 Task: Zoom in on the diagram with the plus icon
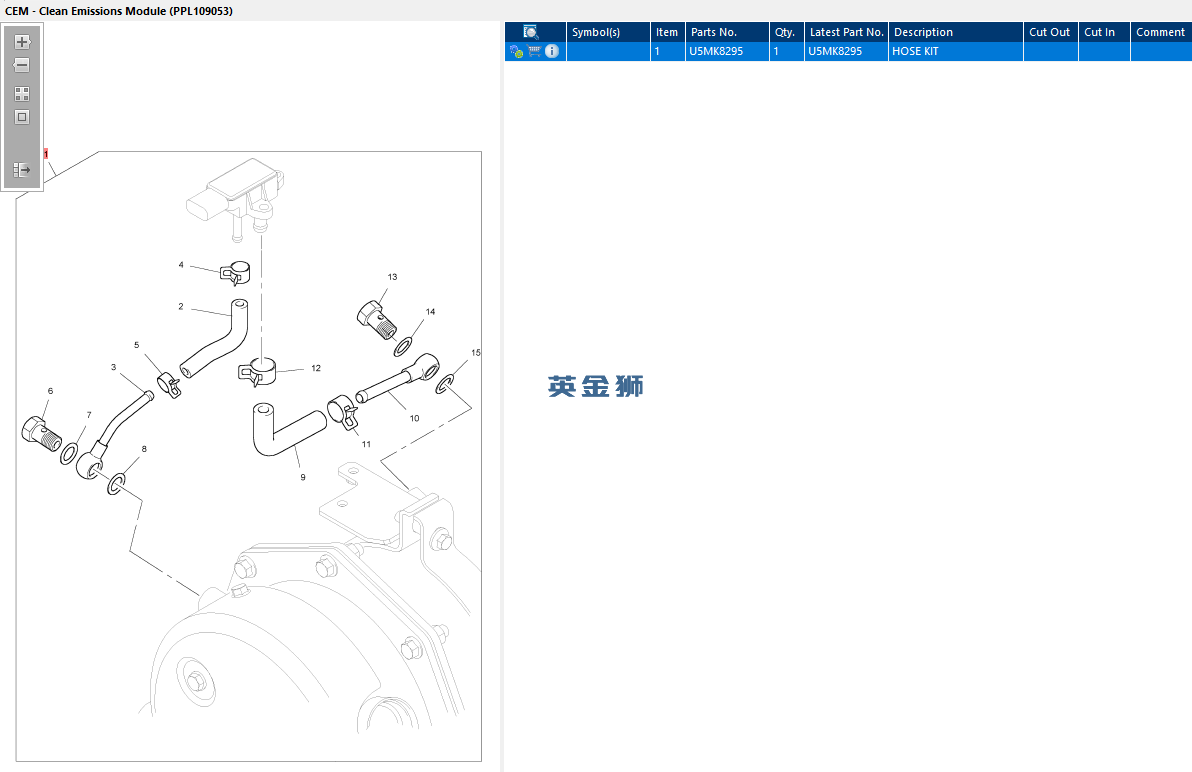click(x=22, y=42)
